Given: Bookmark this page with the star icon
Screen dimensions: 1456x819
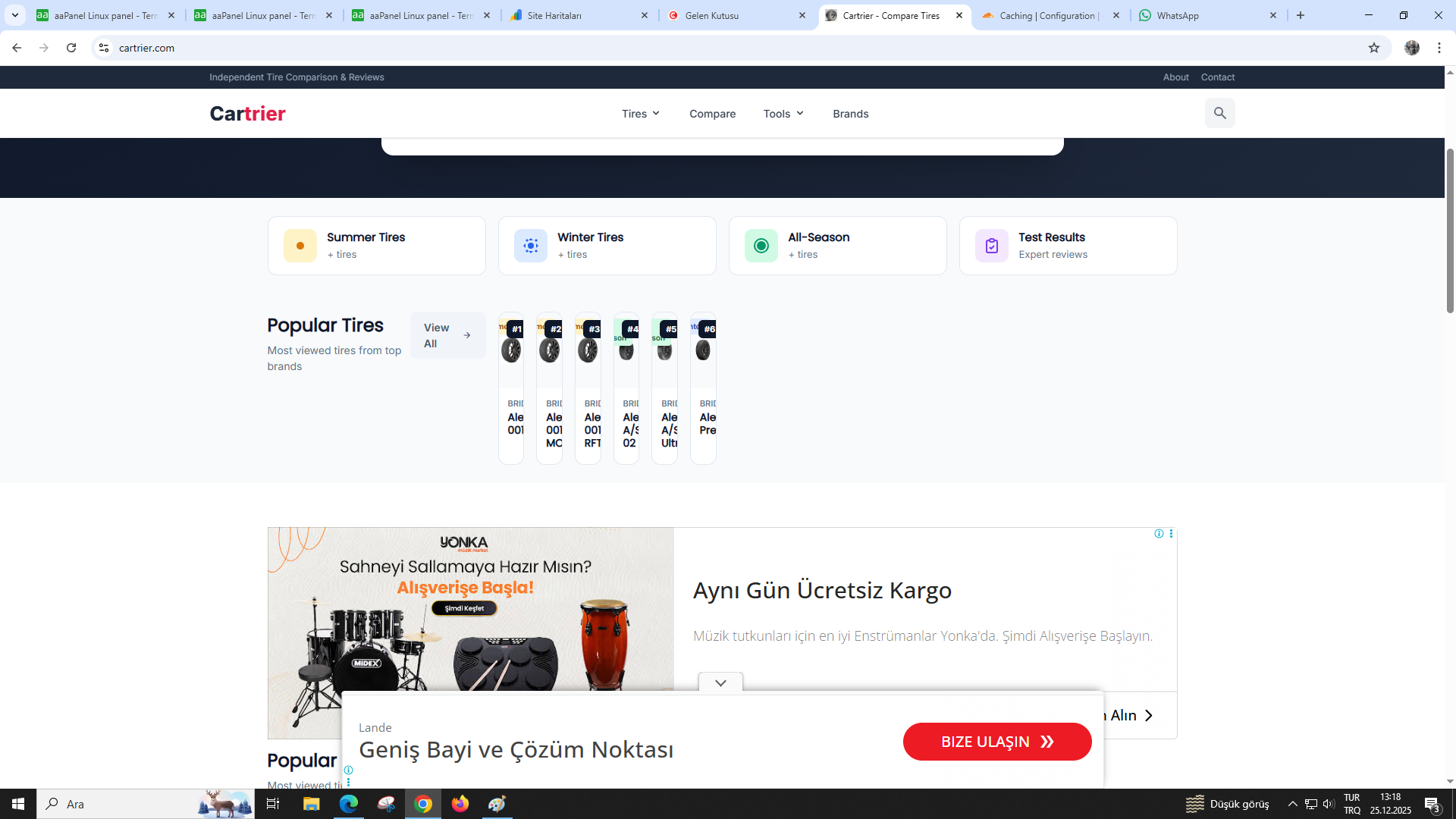Looking at the screenshot, I should click(1374, 48).
